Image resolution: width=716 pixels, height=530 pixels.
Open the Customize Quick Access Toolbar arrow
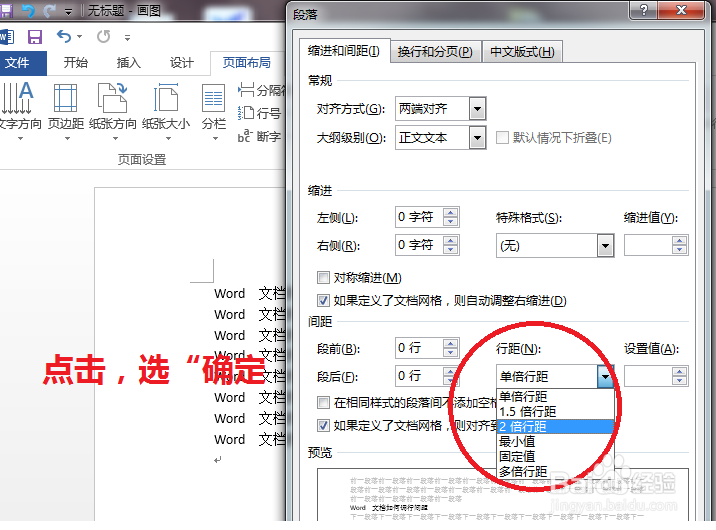click(x=127, y=38)
